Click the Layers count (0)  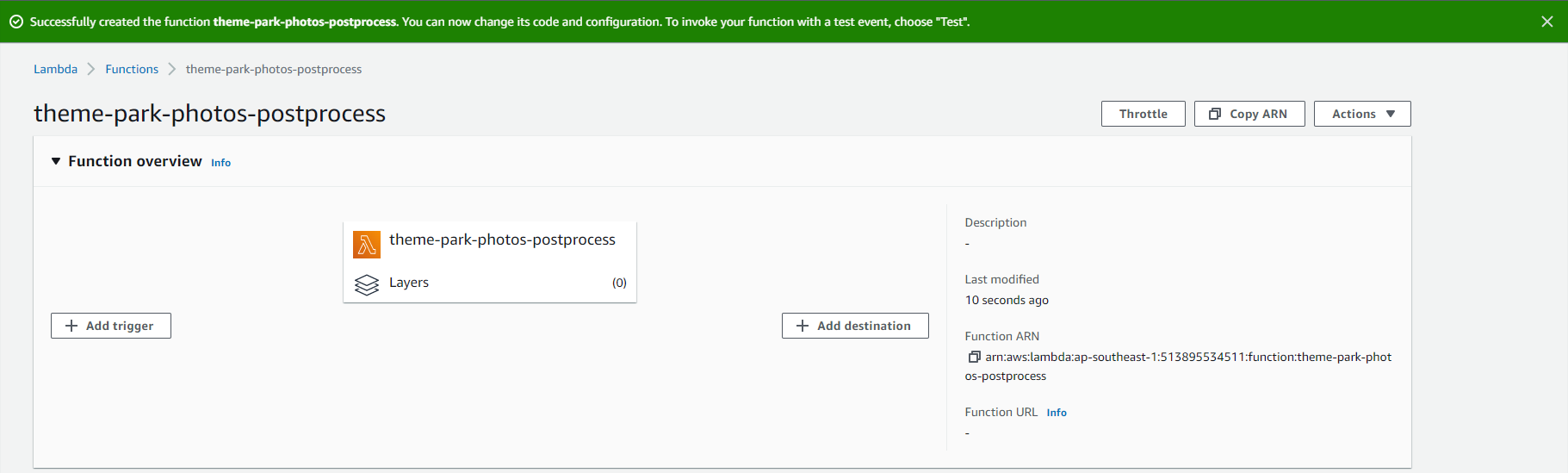pos(619,283)
